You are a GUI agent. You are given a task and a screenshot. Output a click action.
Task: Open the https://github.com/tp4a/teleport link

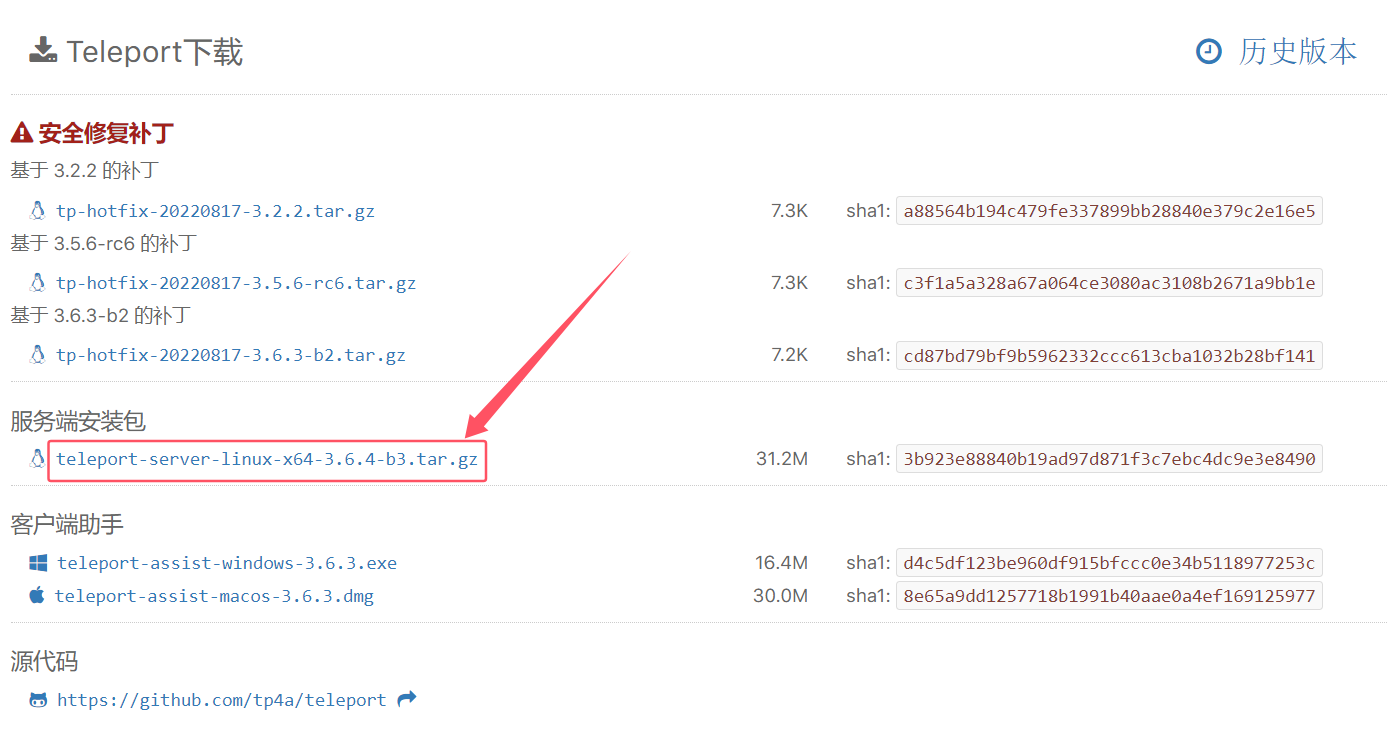[222, 700]
